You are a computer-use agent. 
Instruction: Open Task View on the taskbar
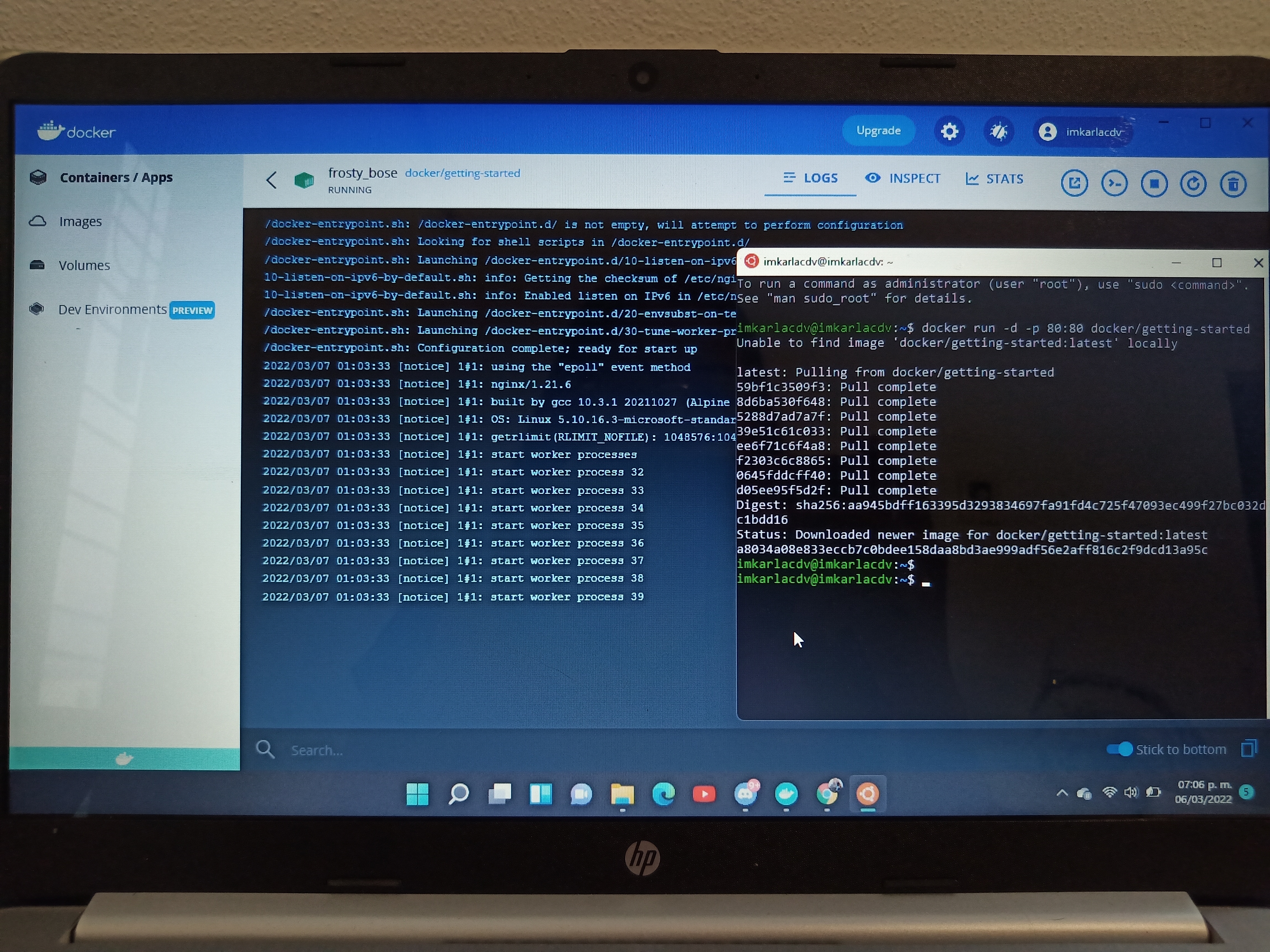click(499, 794)
